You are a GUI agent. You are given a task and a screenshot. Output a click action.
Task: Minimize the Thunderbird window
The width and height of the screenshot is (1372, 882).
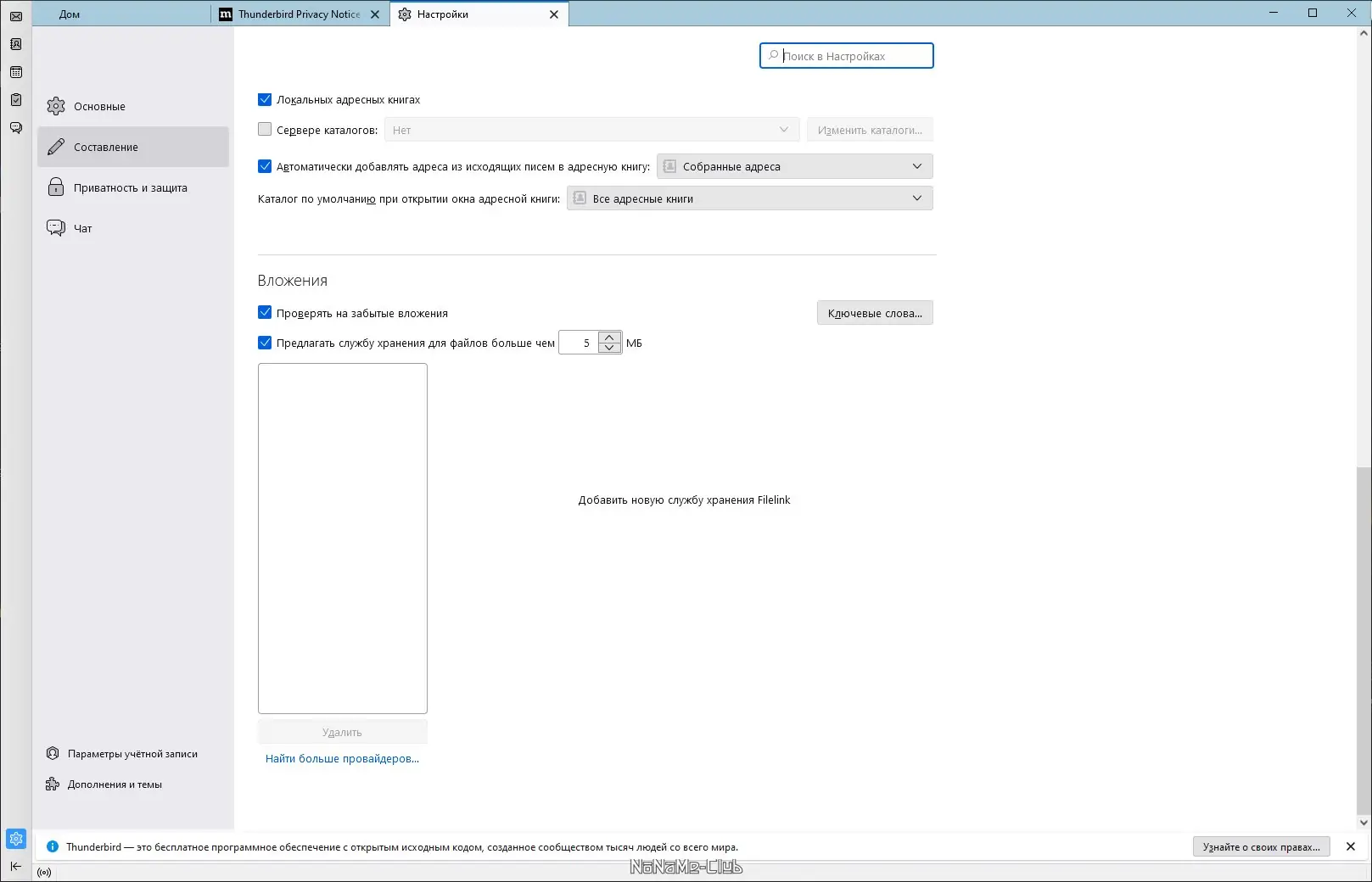point(1274,13)
